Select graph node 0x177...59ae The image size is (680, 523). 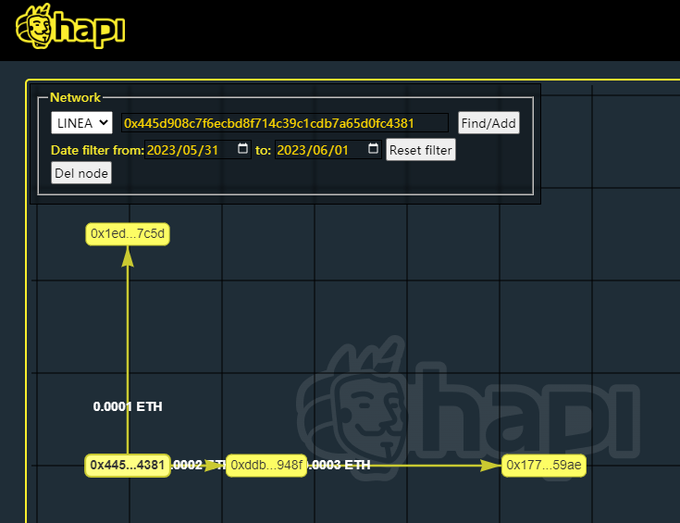tap(544, 465)
